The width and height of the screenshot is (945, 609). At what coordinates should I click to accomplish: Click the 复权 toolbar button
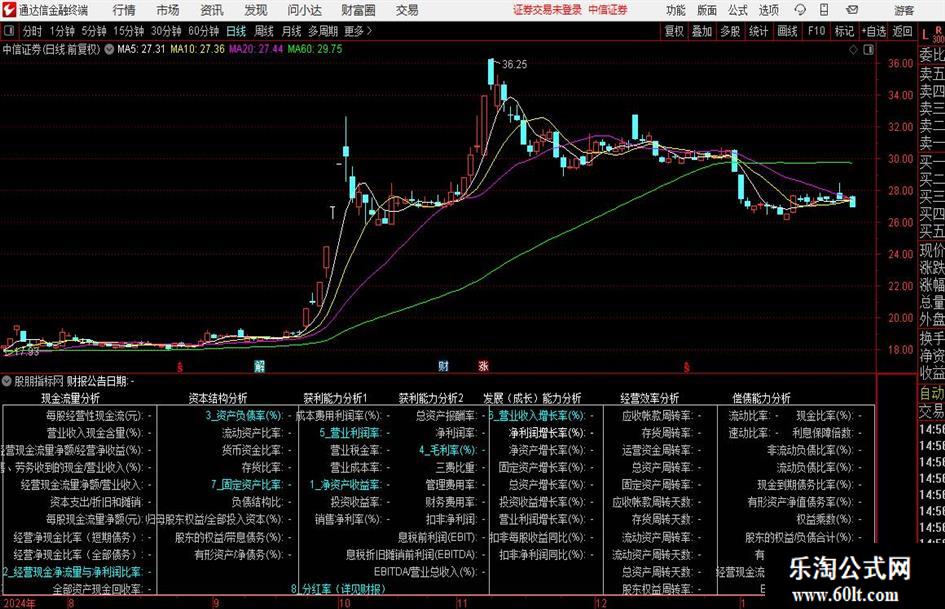pyautogui.click(x=674, y=31)
